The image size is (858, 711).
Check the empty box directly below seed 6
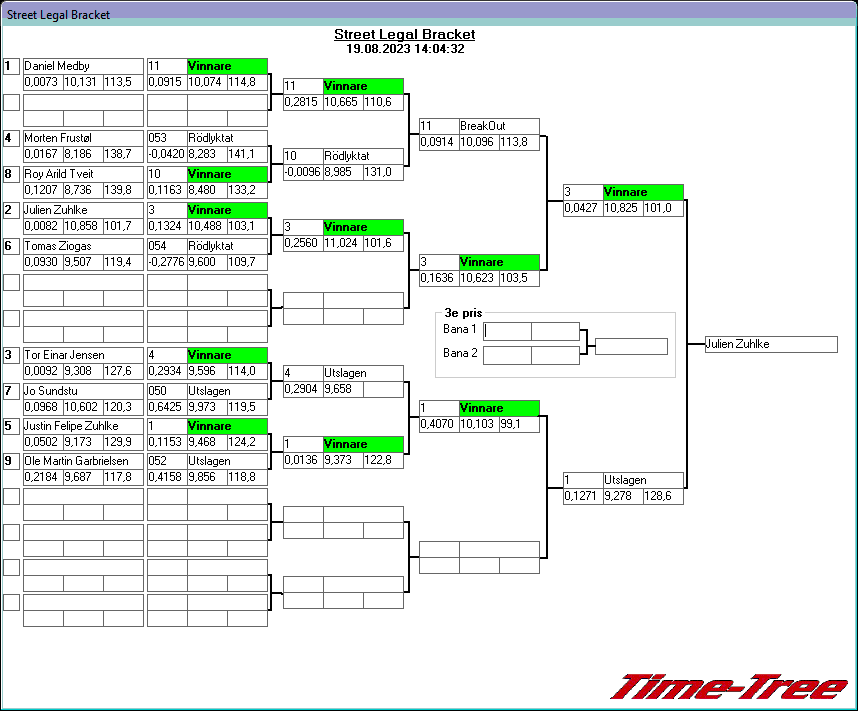point(11,282)
